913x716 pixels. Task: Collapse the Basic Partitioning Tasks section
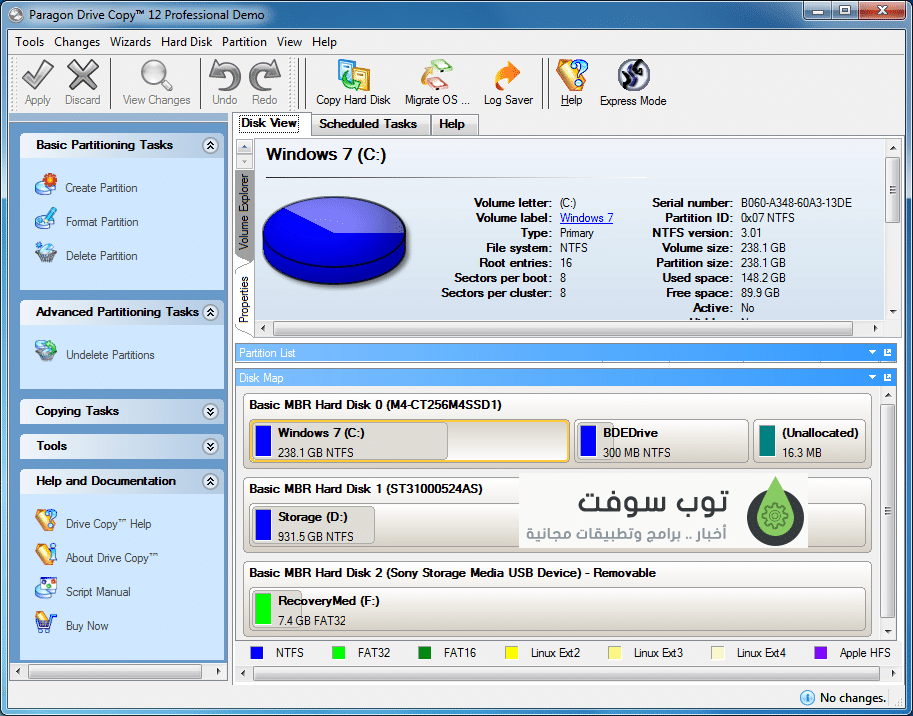click(210, 145)
